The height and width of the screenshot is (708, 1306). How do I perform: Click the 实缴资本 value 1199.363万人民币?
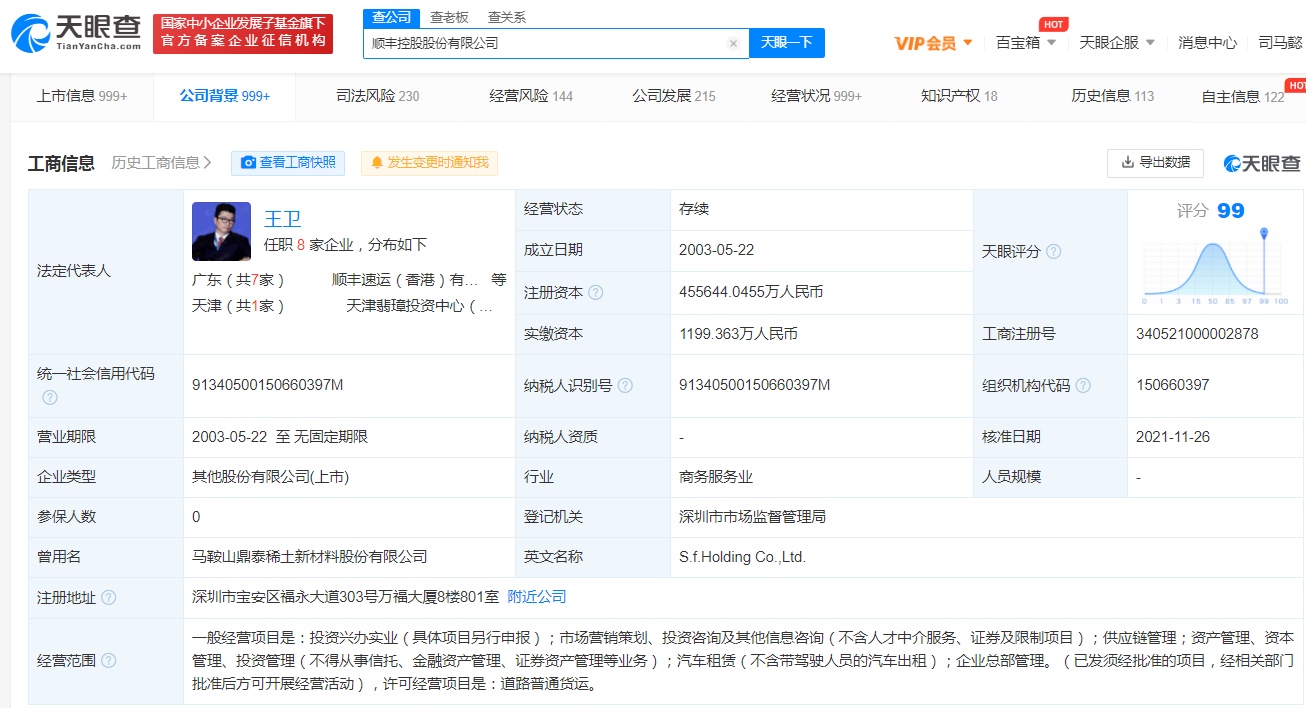pos(738,333)
